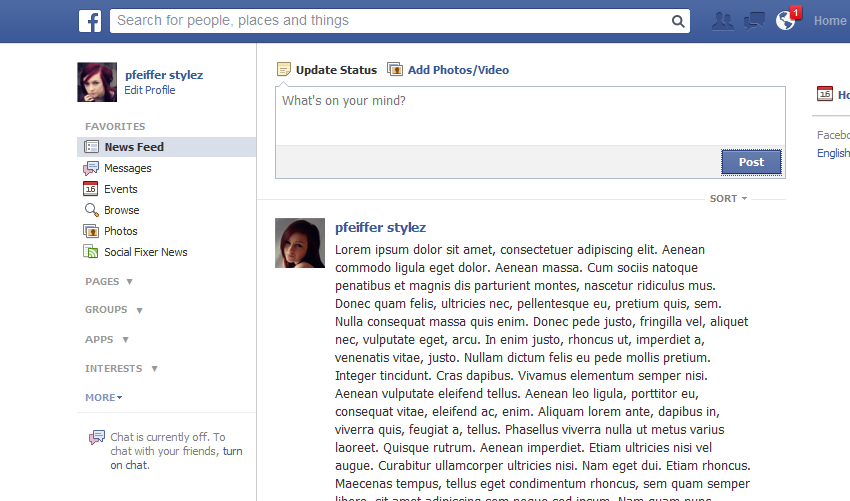
Task: Select the Add Photos/Video tab
Action: point(448,69)
